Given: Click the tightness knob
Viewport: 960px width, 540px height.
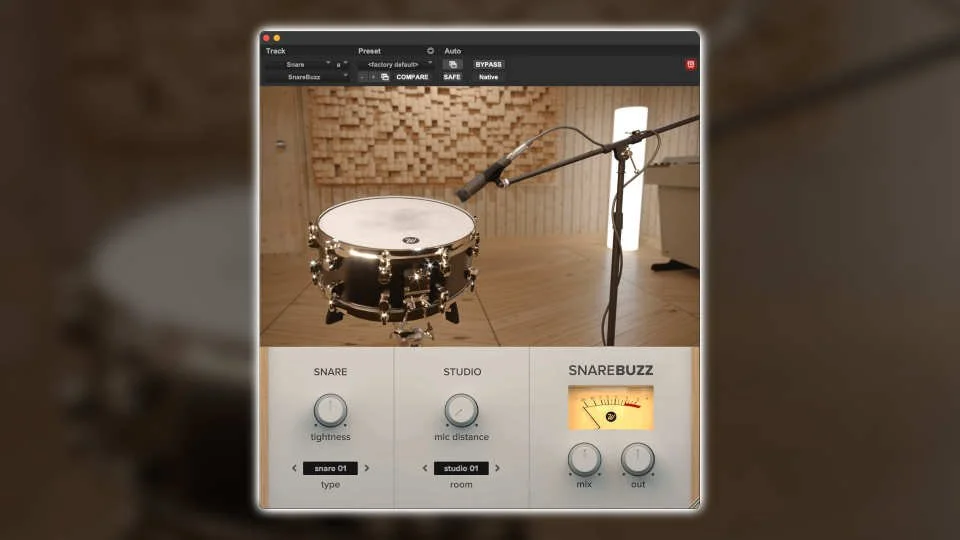Looking at the screenshot, I should click(330, 410).
